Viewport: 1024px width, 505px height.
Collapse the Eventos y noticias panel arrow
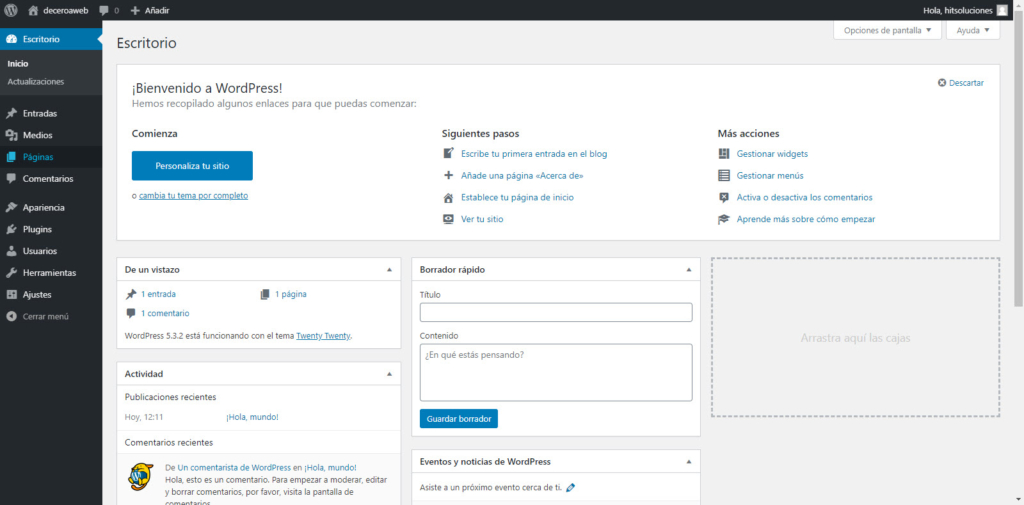tap(688, 461)
